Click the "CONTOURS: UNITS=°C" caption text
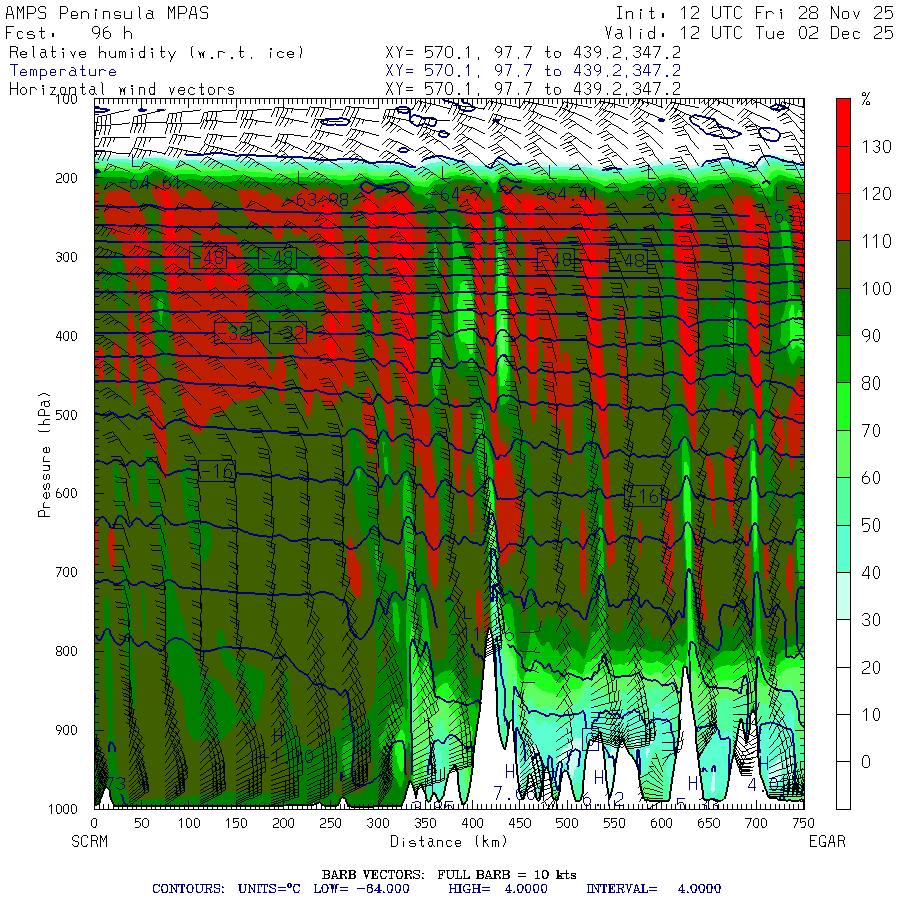 (226, 889)
